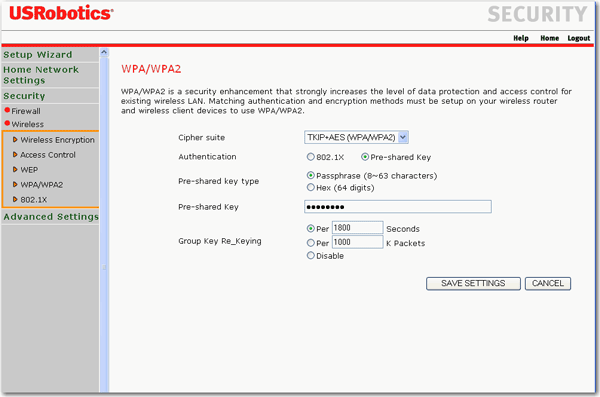The image size is (600, 397).
Task: Select 802.1X authentication radio button
Action: [311, 157]
